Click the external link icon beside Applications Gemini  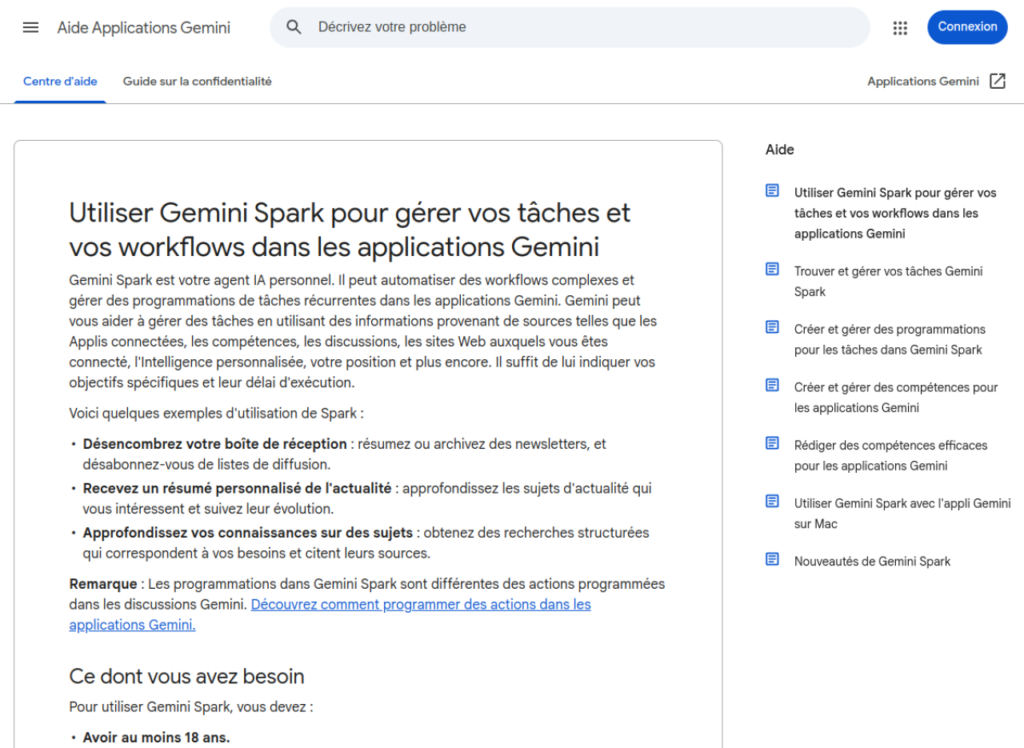click(x=997, y=81)
